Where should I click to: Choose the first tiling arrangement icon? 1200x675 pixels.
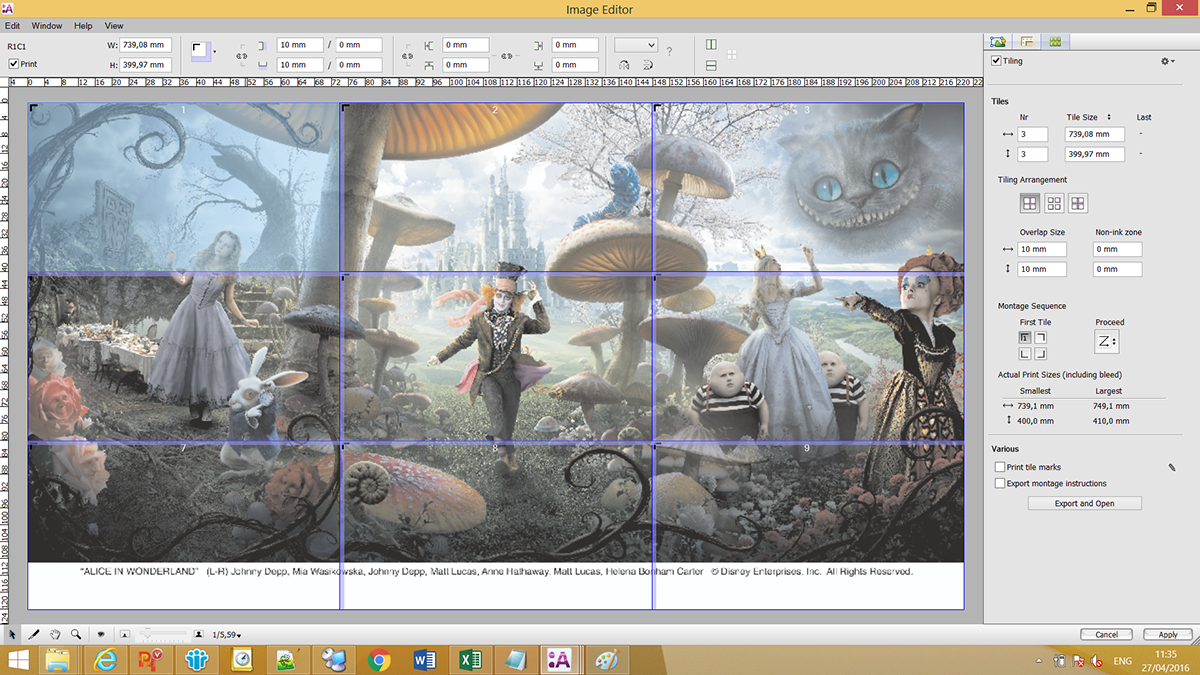point(1029,203)
